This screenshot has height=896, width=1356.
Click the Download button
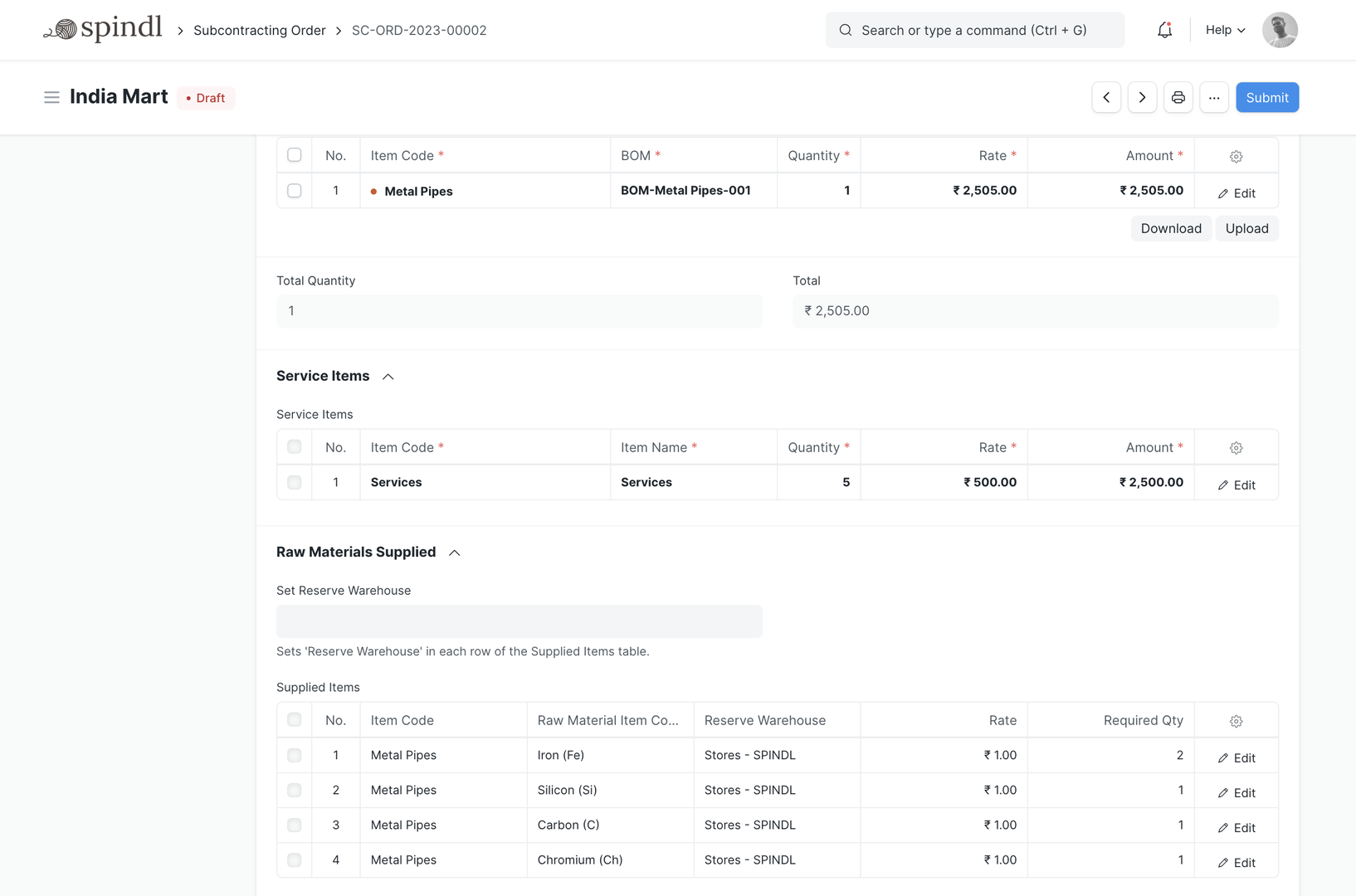tap(1170, 229)
